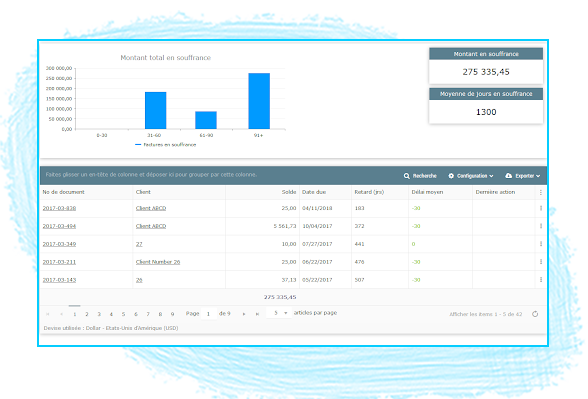The image size is (588, 399).
Task: Toggle Factures en souffrance legend series
Action: click(x=165, y=145)
